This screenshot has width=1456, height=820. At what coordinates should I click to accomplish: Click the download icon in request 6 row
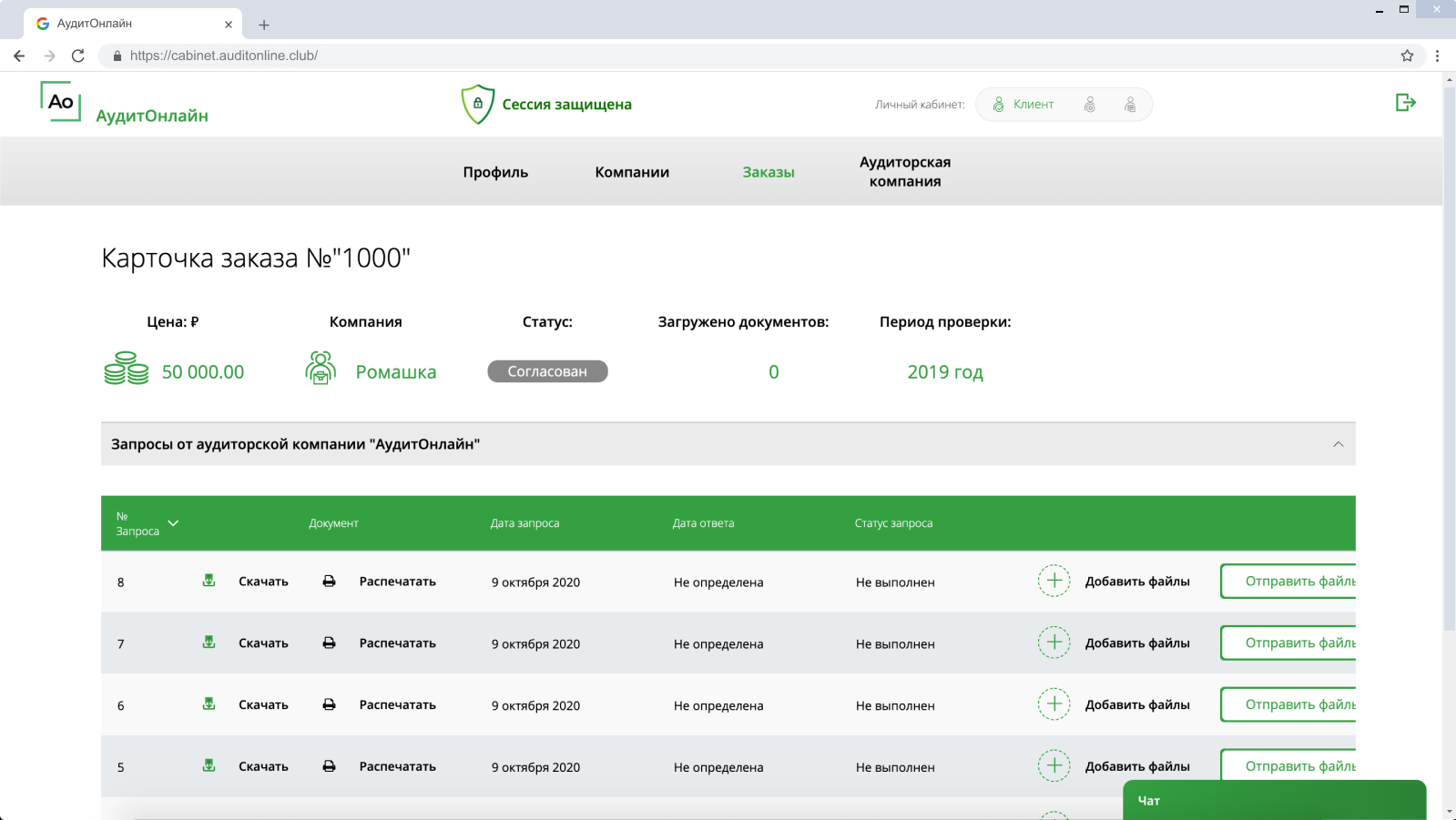(x=209, y=704)
